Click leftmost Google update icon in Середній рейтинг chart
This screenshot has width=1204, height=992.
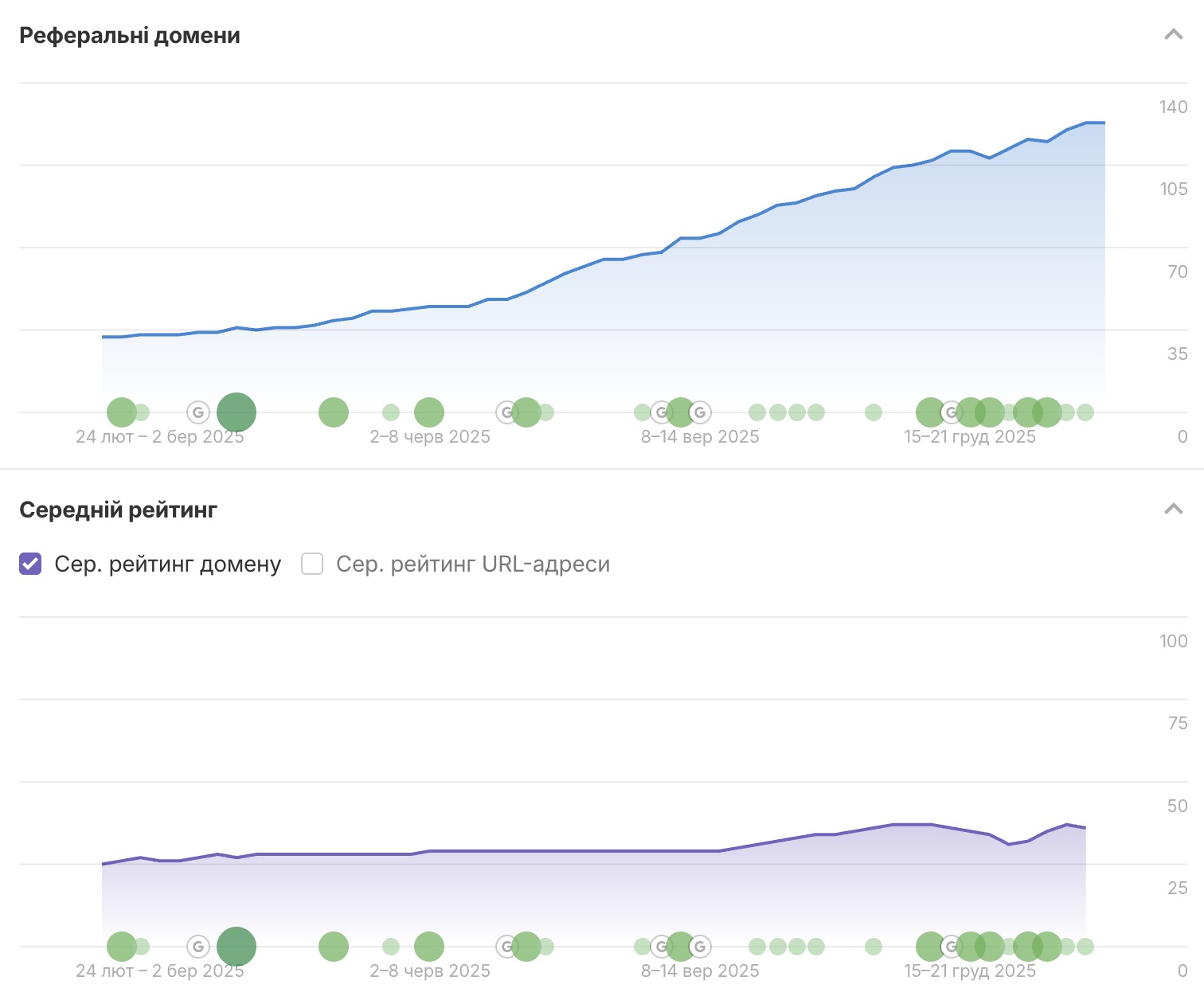[198, 947]
